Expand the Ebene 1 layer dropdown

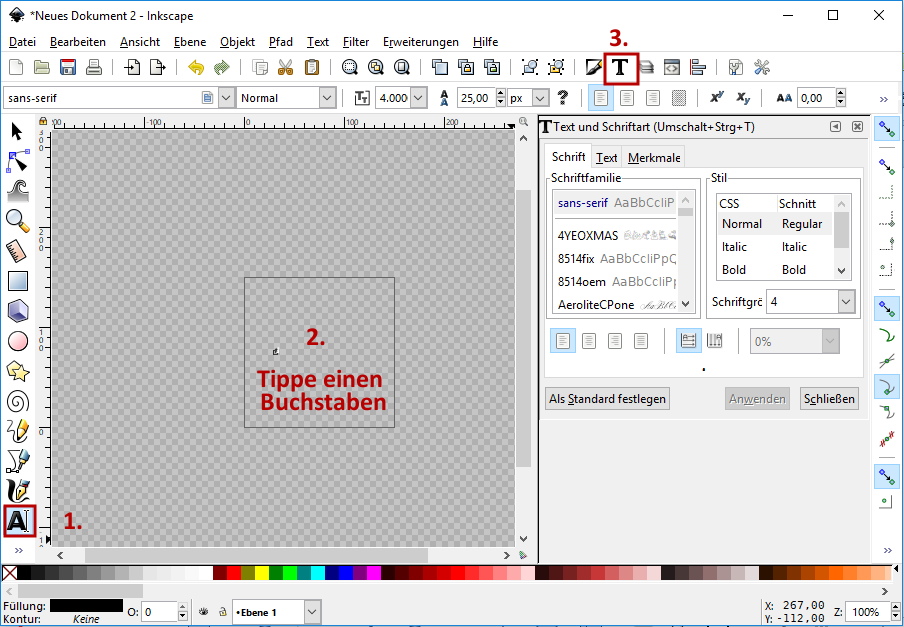[x=312, y=612]
